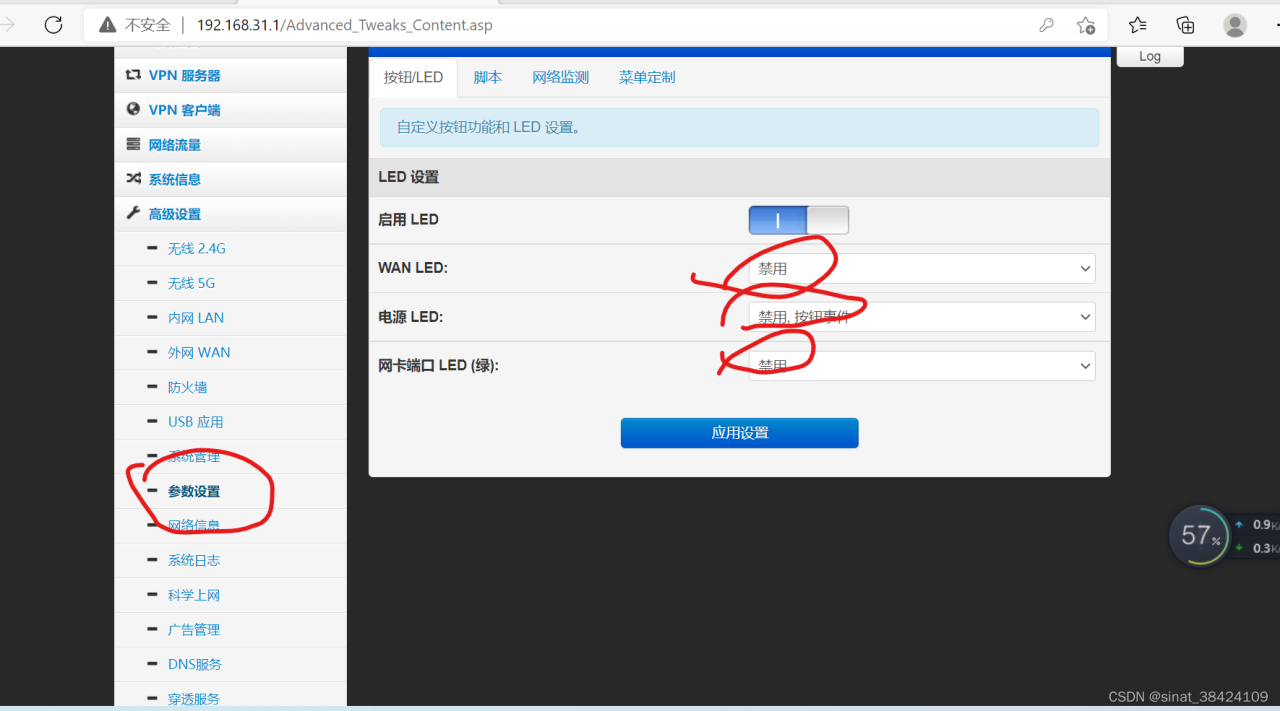
Task: Add this page to favorites star icon
Action: coord(1086,25)
